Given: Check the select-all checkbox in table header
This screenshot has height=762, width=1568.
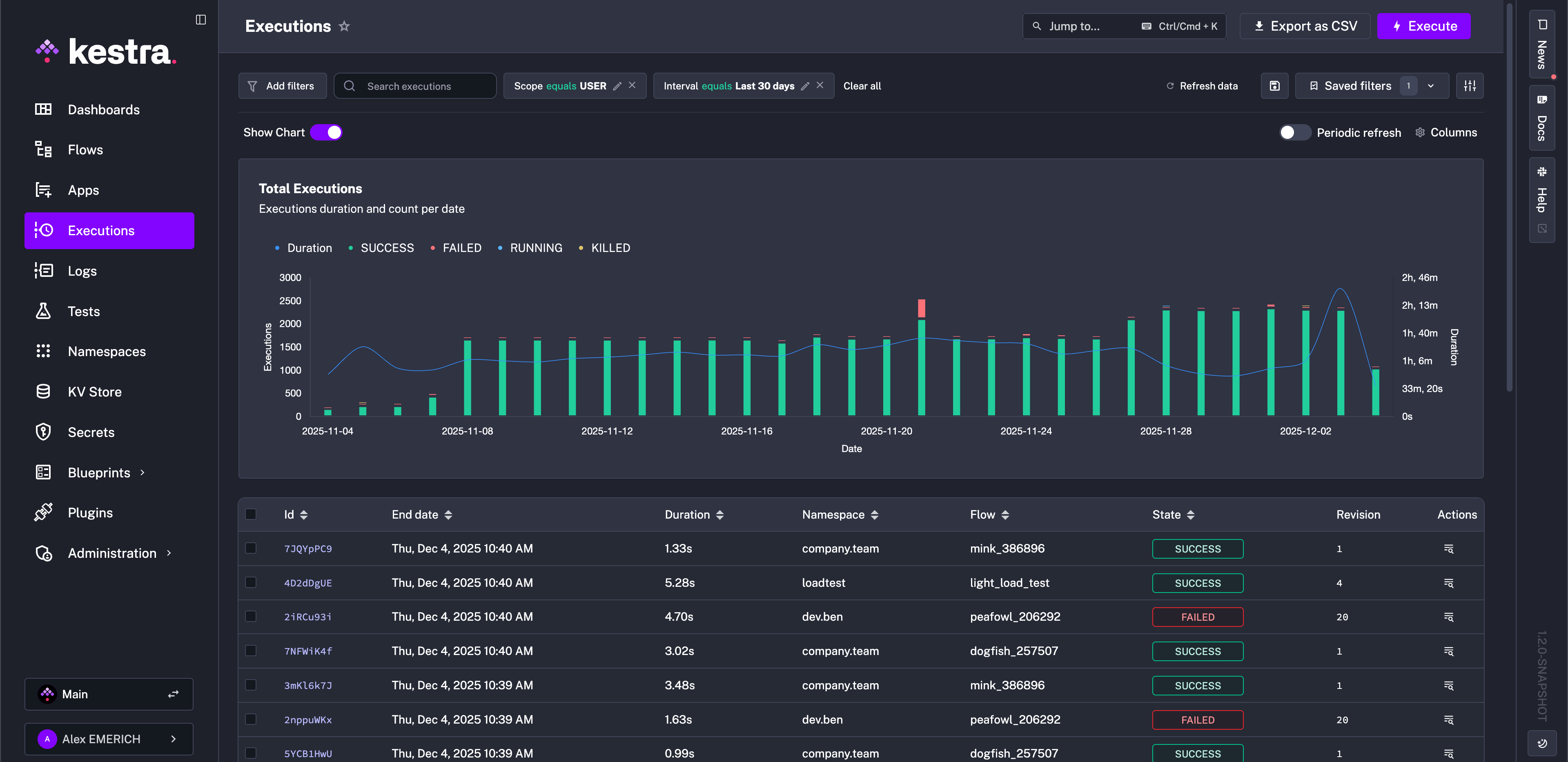Looking at the screenshot, I should tap(251, 514).
